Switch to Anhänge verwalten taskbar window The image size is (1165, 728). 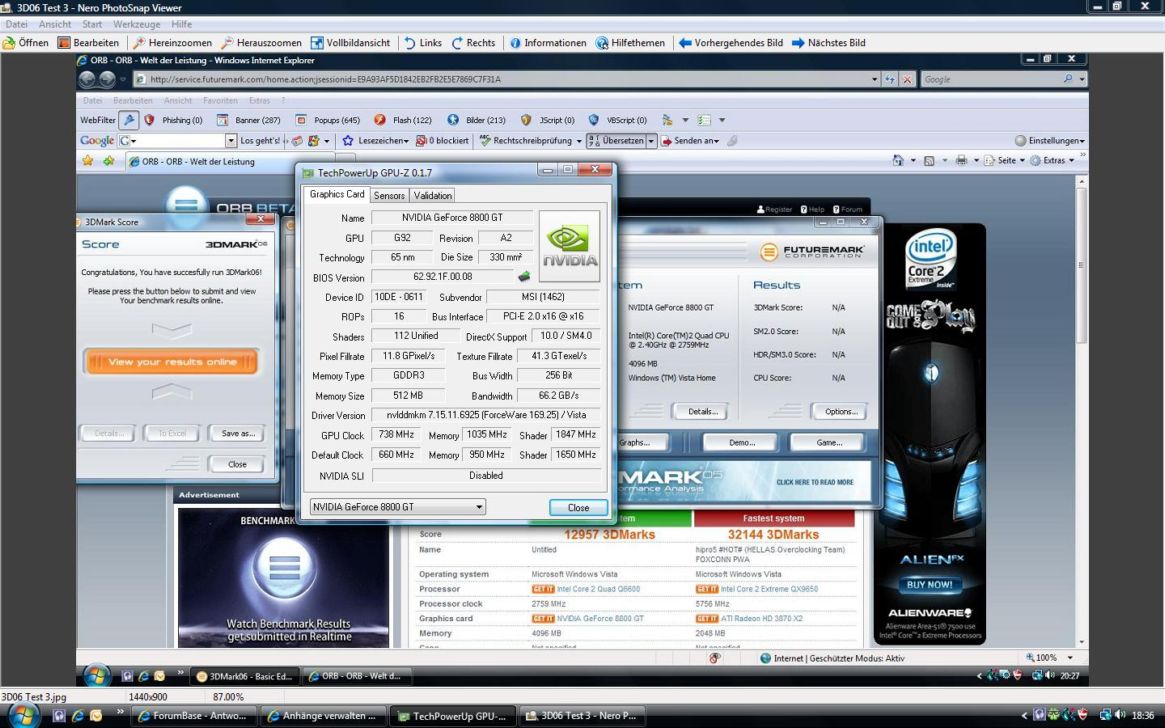323,716
